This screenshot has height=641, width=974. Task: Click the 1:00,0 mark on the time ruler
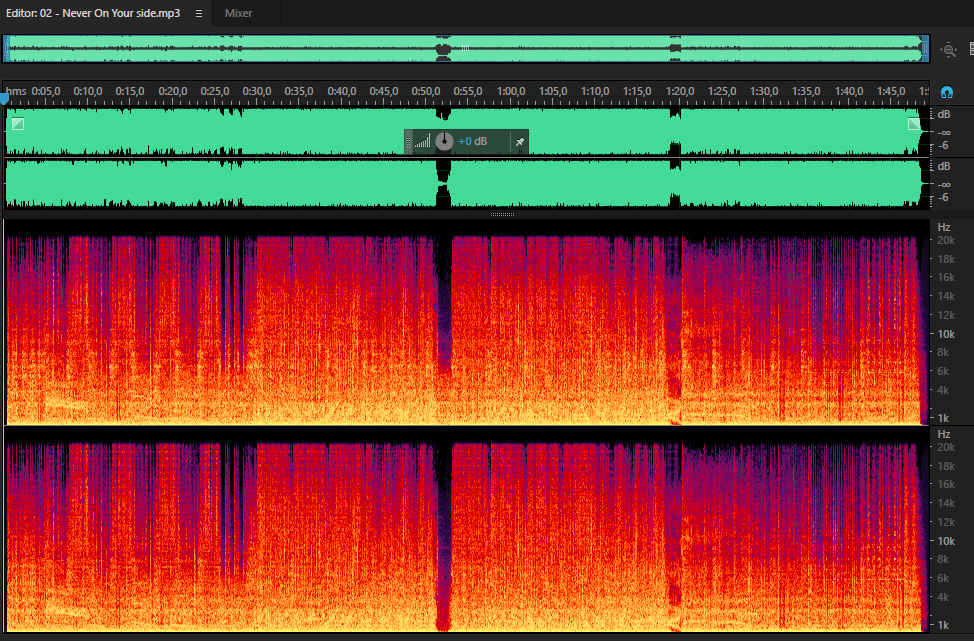pyautogui.click(x=511, y=91)
